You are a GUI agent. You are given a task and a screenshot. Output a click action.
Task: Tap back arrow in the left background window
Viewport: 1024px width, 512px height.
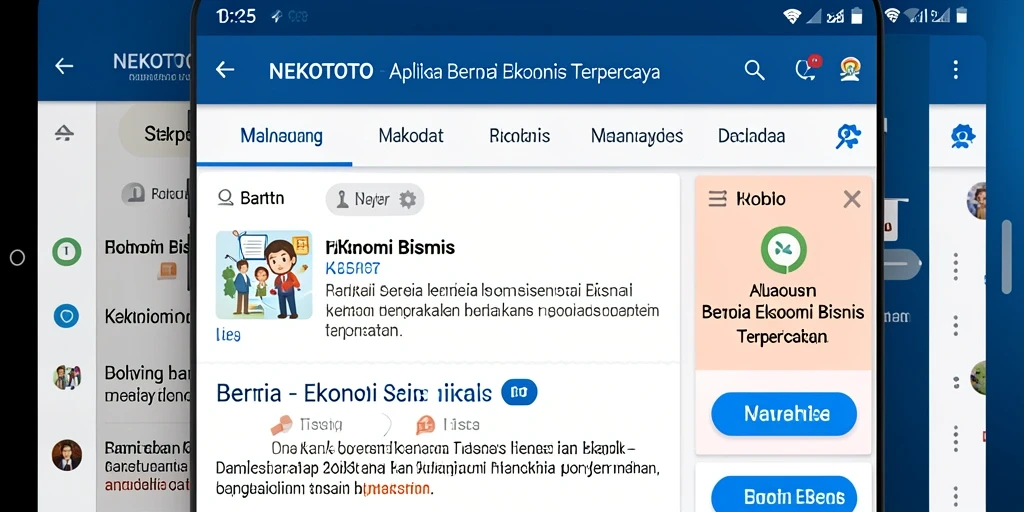point(64,65)
